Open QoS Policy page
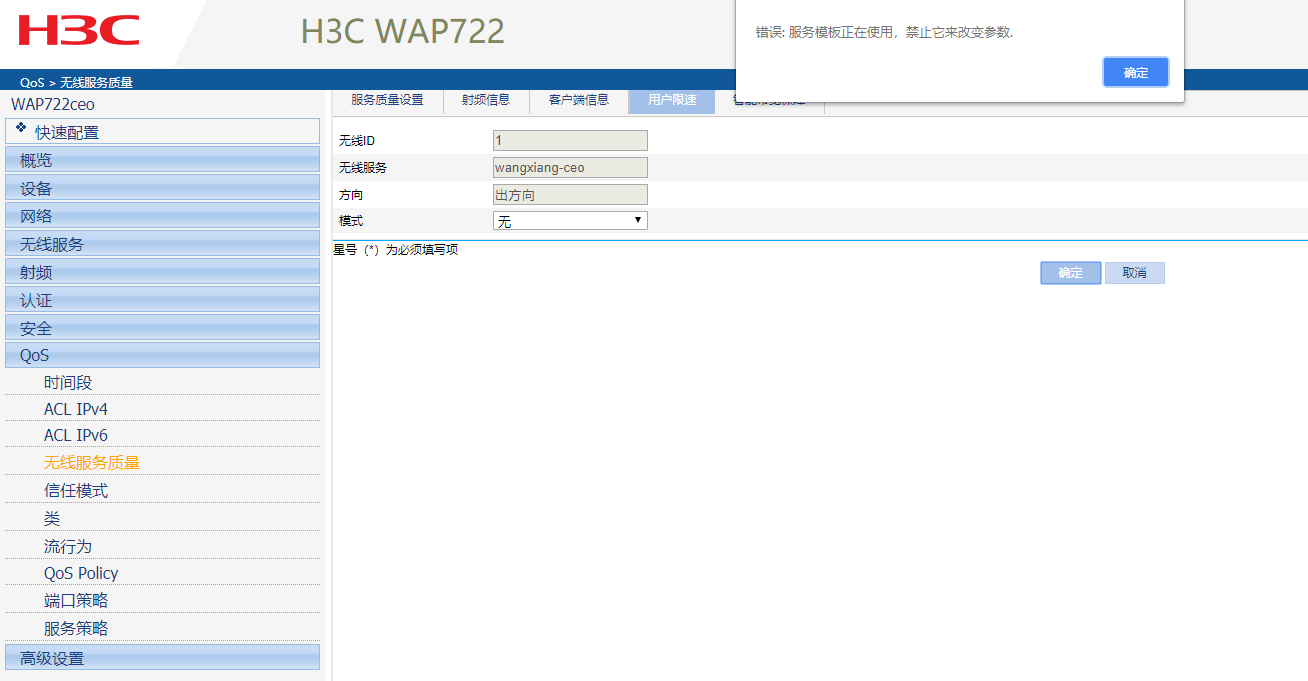 click(81, 573)
